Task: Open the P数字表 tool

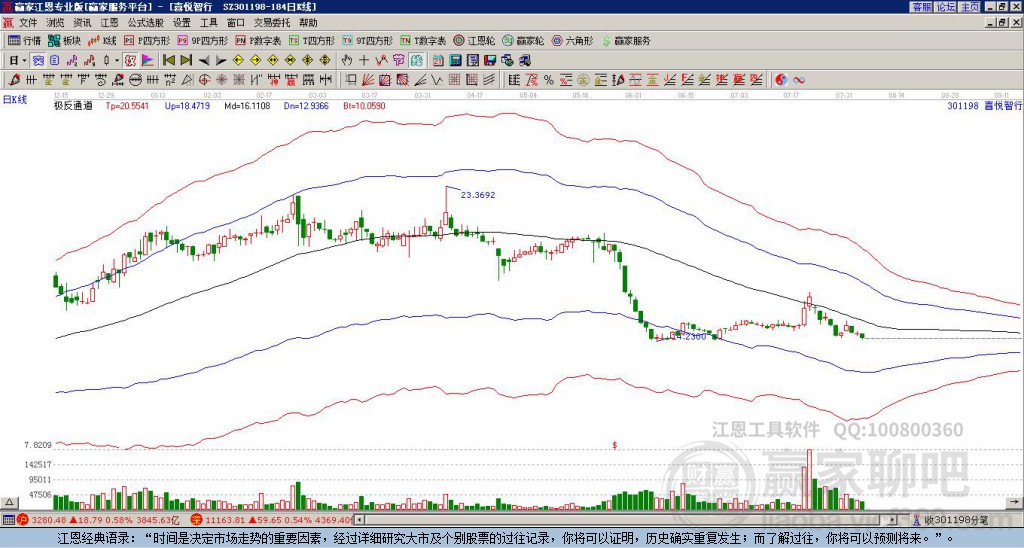Action: [x=258, y=40]
